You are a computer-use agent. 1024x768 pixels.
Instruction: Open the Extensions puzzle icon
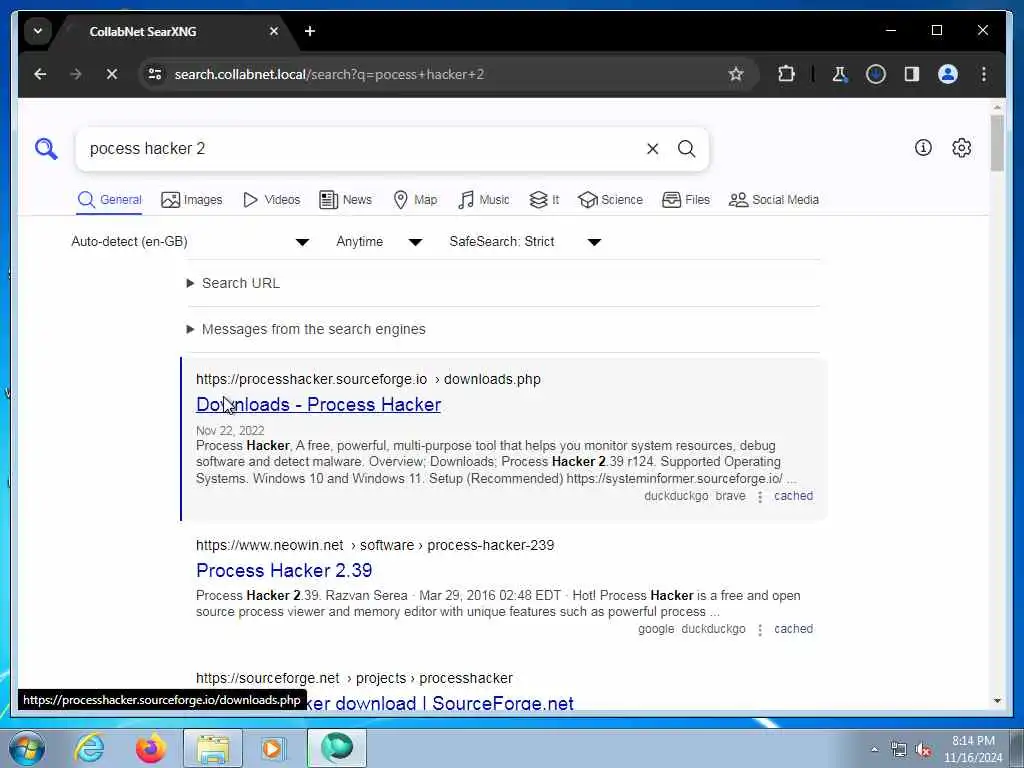coord(786,74)
